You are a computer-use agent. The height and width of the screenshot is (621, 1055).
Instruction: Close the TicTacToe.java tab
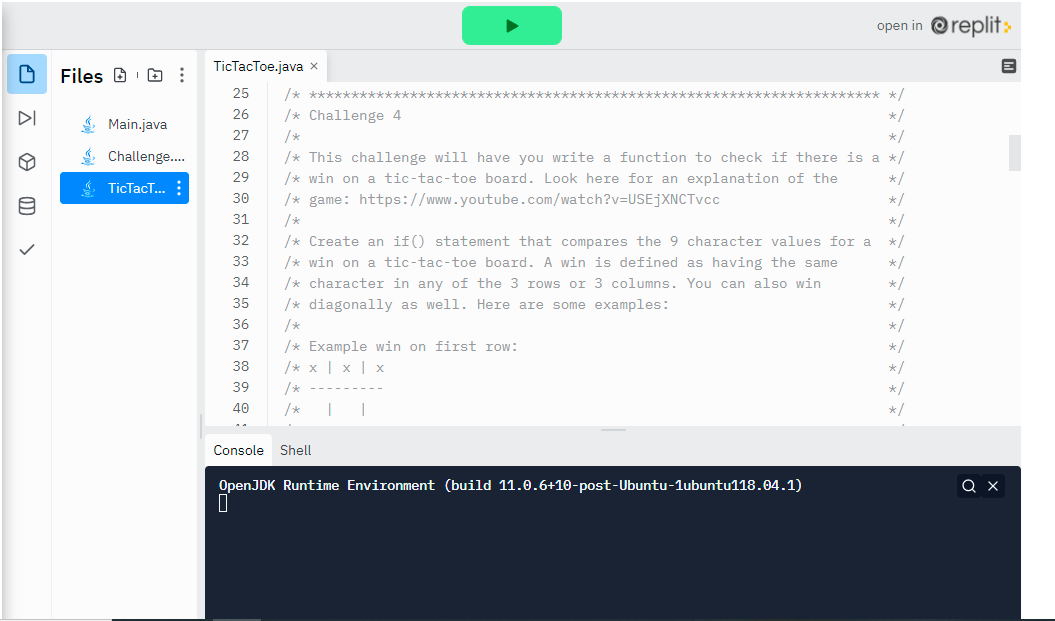(x=314, y=66)
